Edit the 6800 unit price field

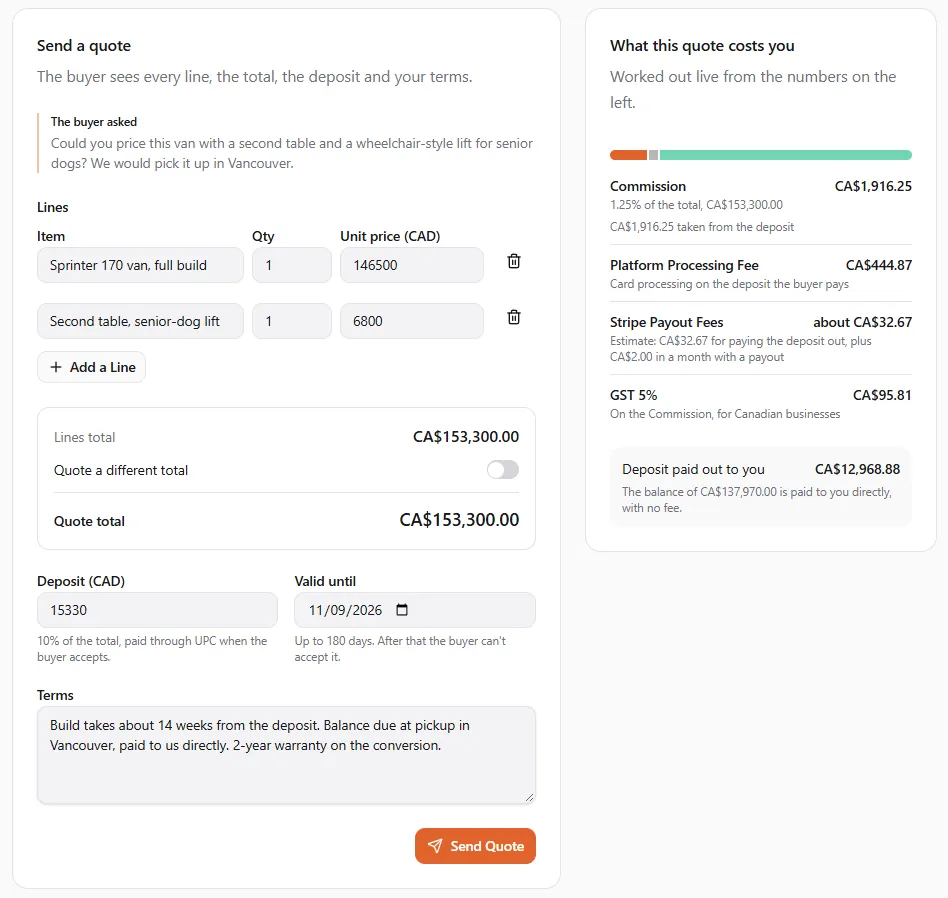(412, 321)
